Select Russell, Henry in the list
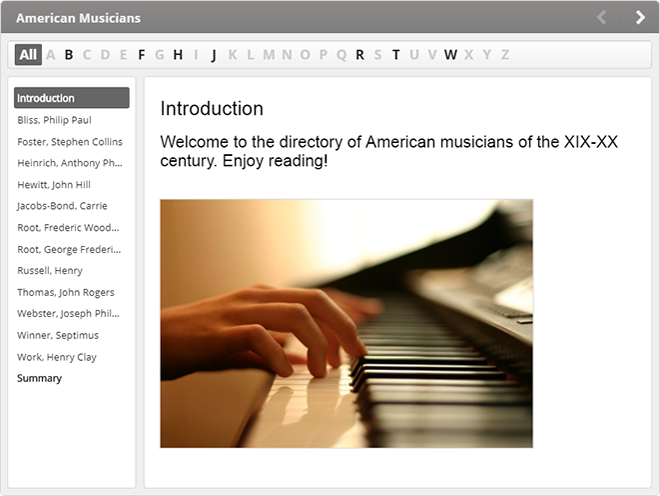Image resolution: width=660 pixels, height=496 pixels. pyautogui.click(x=50, y=271)
